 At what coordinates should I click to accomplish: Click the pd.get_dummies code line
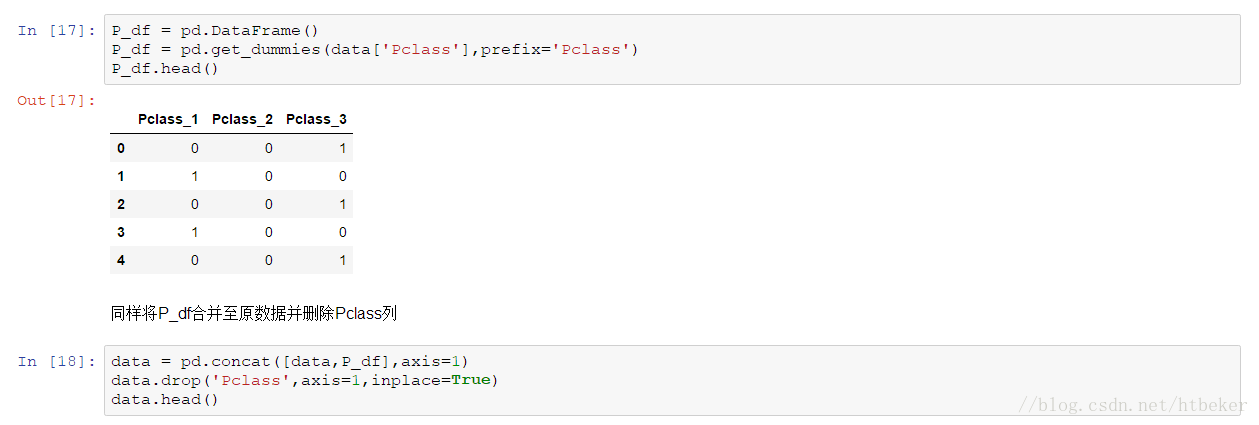click(x=374, y=49)
